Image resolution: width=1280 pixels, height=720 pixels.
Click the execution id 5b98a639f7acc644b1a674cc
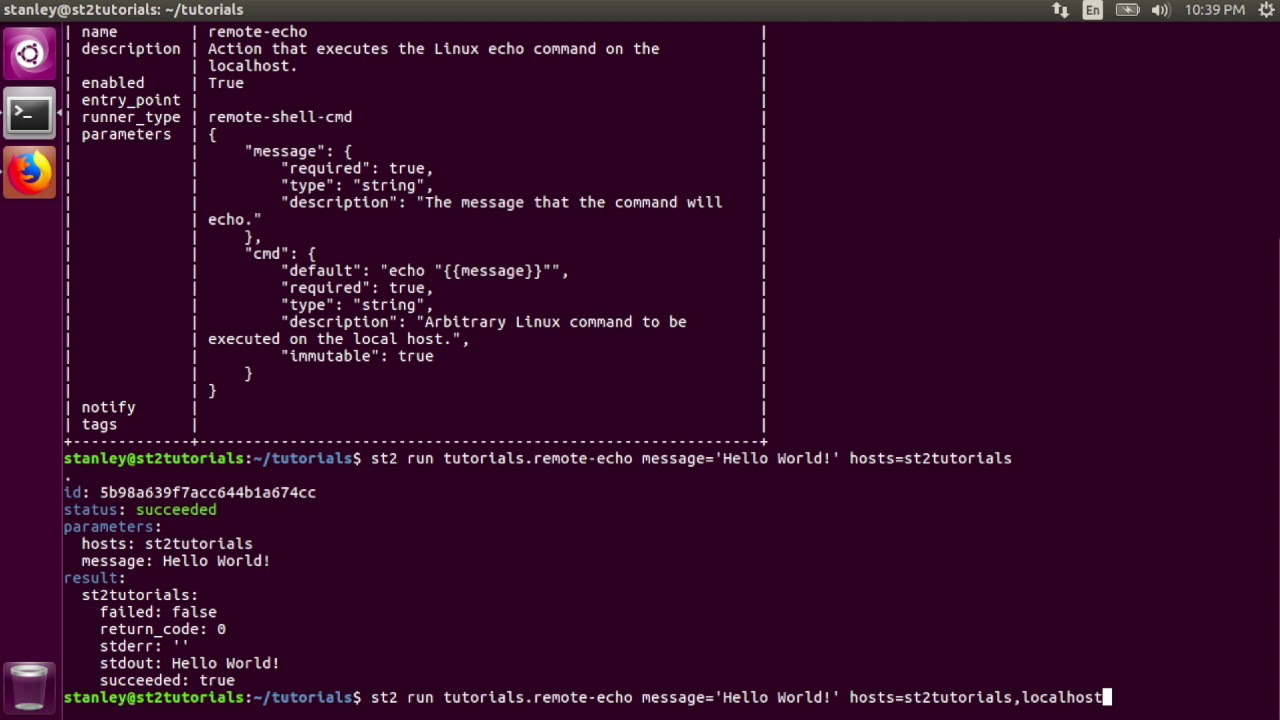207,493
